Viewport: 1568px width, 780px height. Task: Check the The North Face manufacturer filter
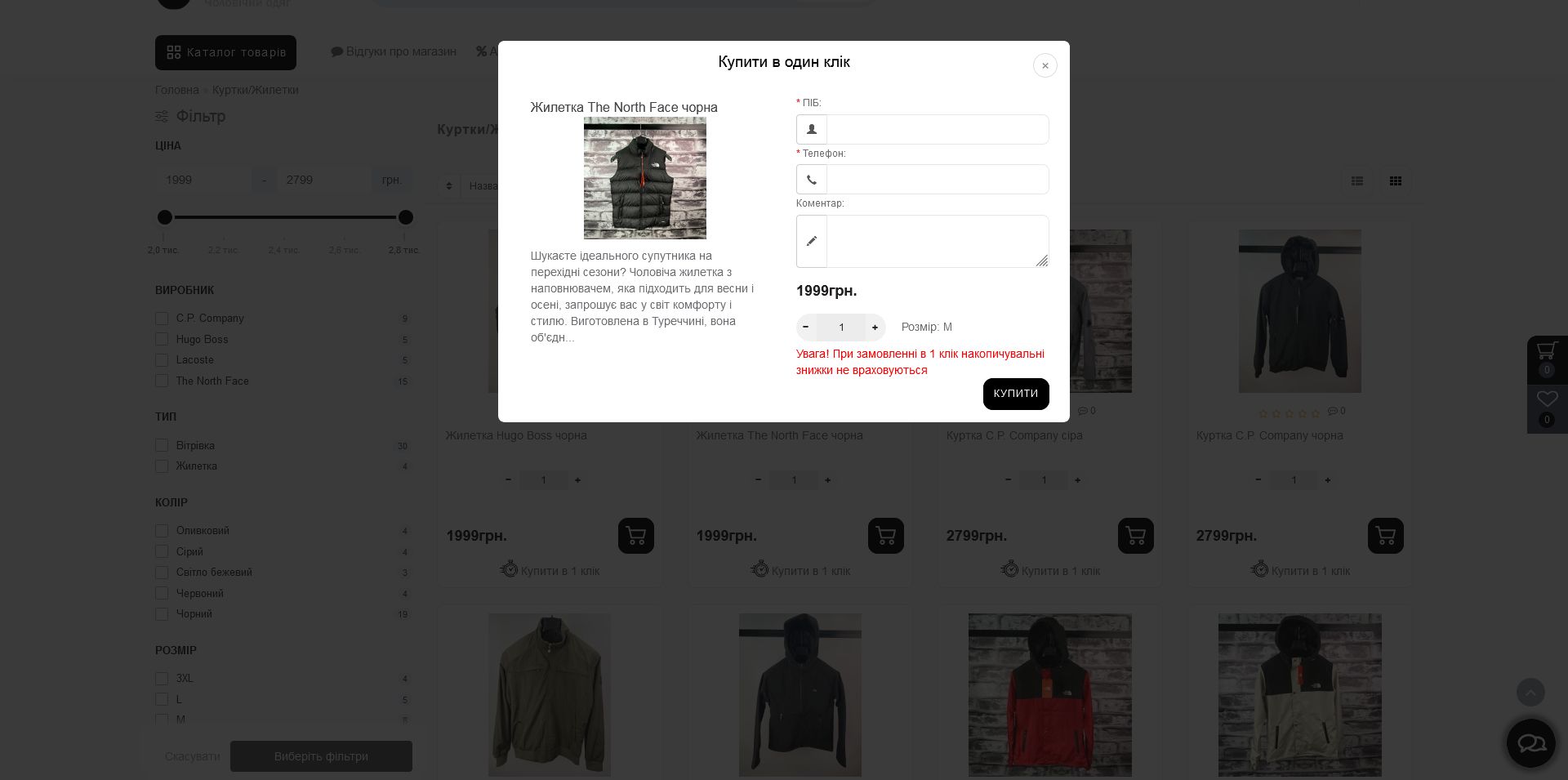pyautogui.click(x=162, y=381)
